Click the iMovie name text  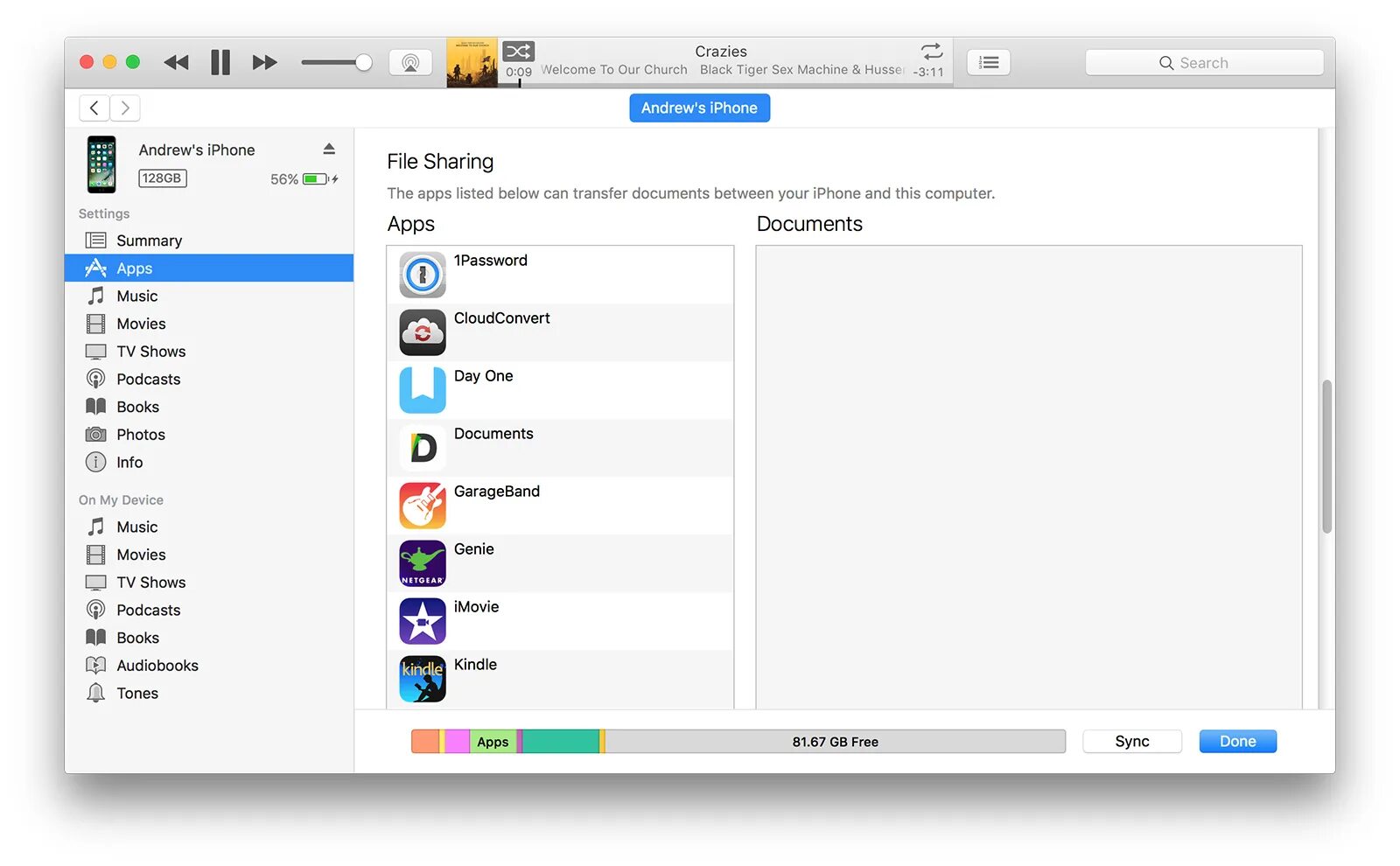(476, 607)
